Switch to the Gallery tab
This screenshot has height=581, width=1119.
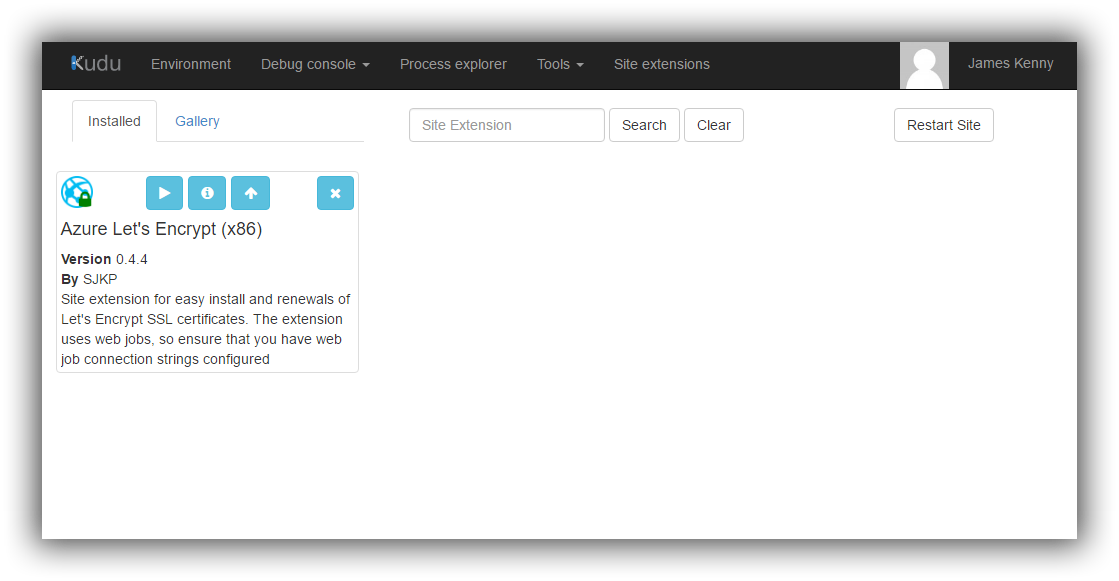point(198,121)
